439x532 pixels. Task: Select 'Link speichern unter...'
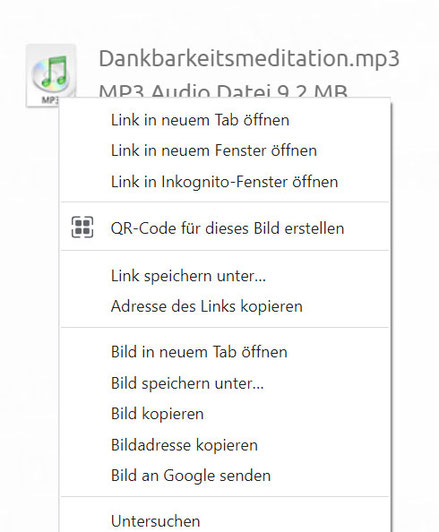point(225,276)
